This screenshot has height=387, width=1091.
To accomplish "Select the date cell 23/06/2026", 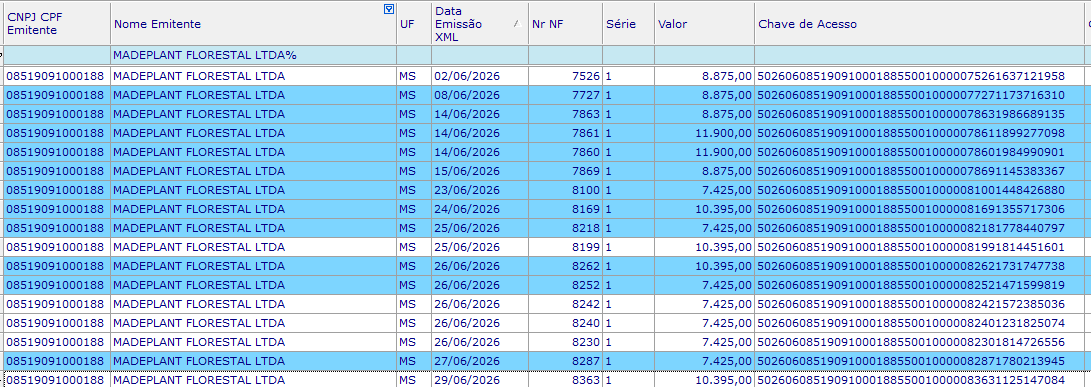I will pos(479,190).
